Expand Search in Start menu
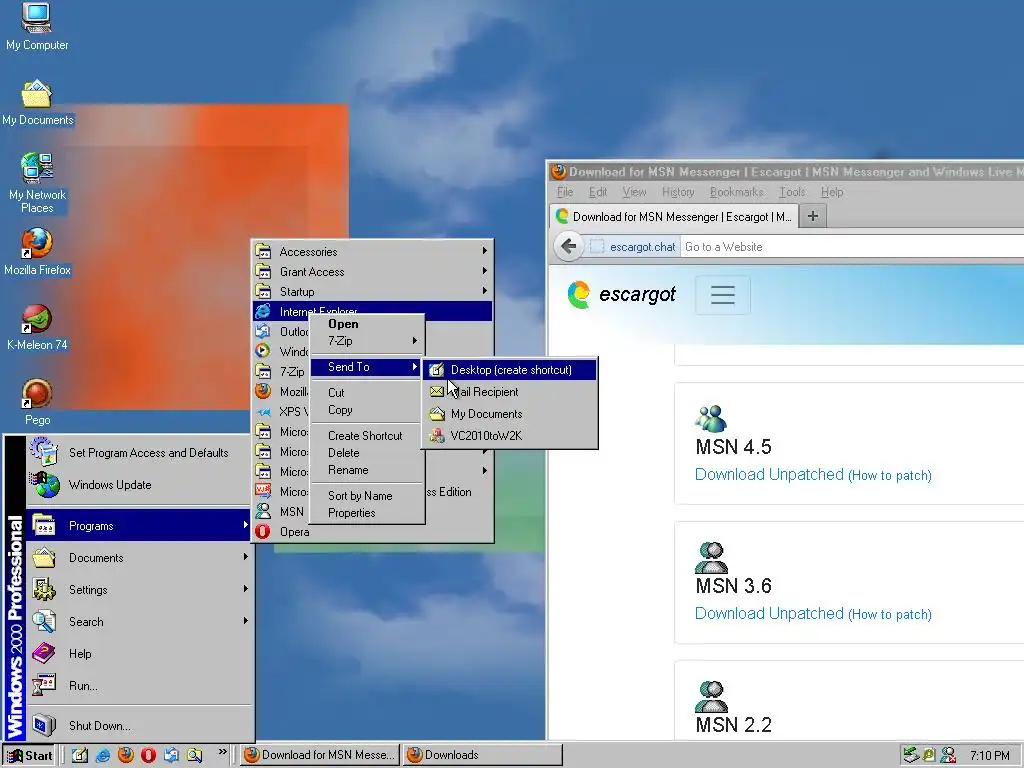Image resolution: width=1024 pixels, height=768 pixels. (x=138, y=622)
